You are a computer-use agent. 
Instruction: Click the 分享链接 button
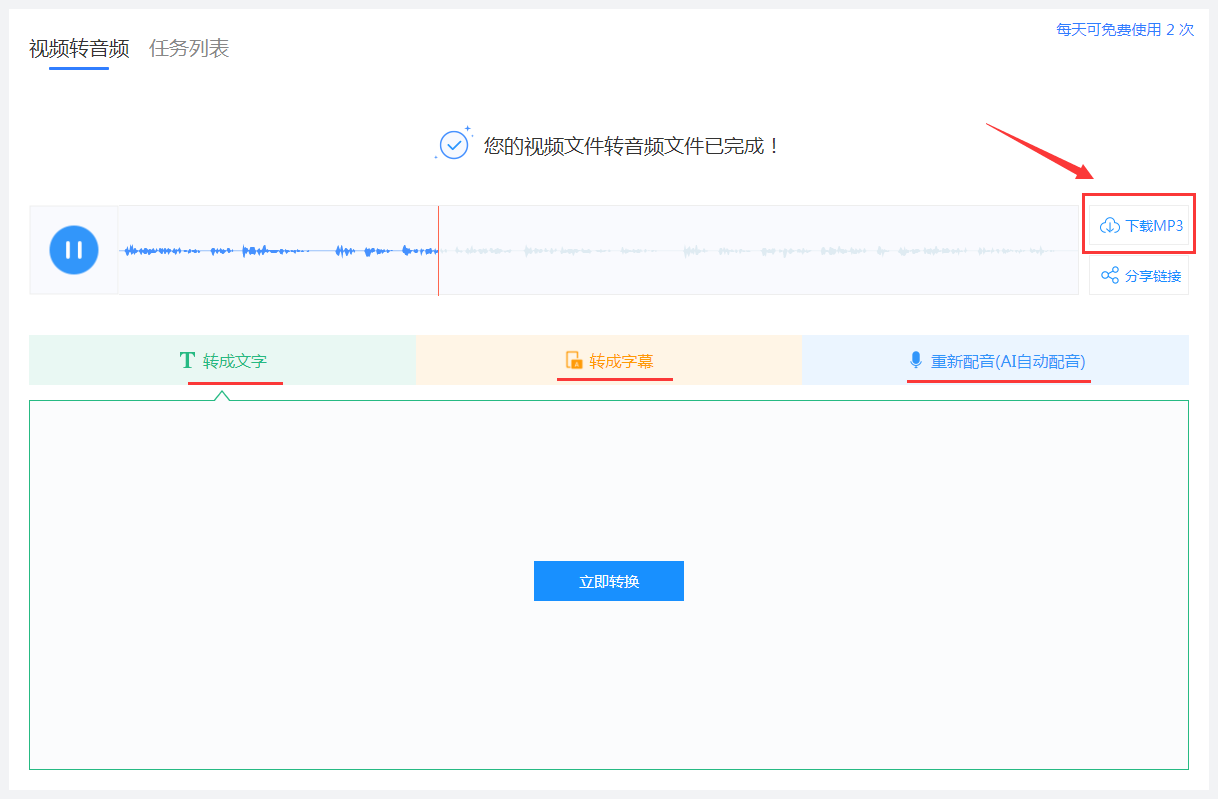(1139, 276)
